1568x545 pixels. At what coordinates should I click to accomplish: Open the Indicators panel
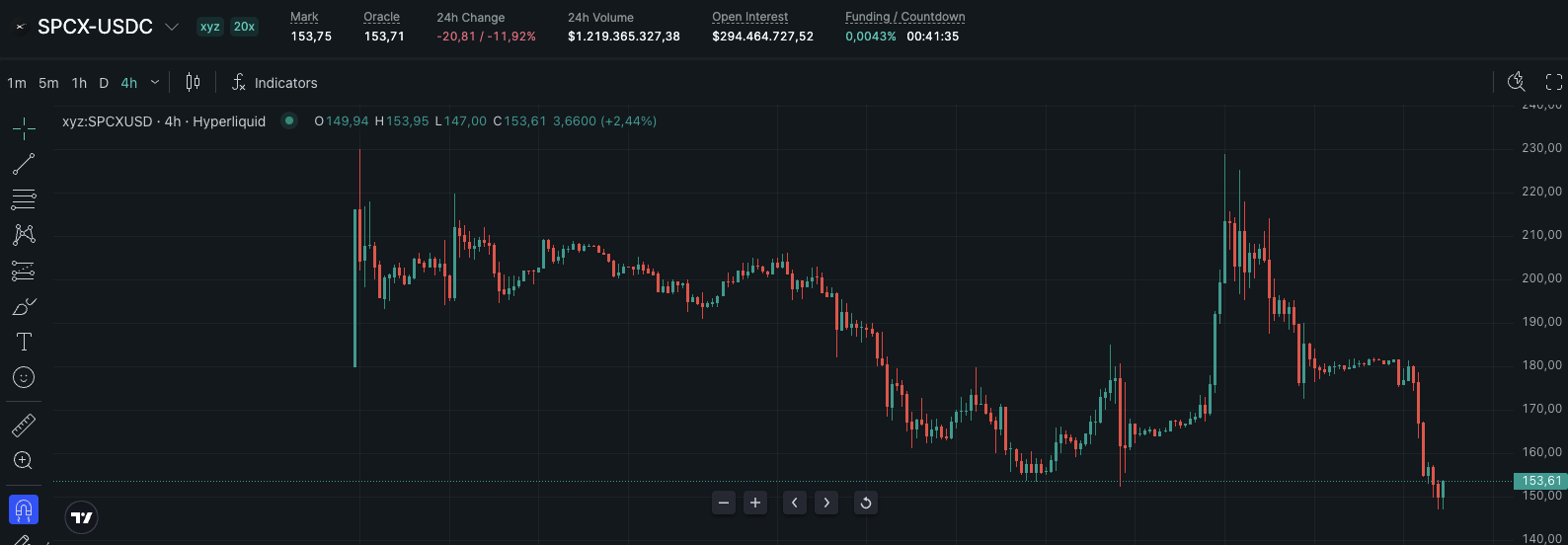tap(274, 83)
